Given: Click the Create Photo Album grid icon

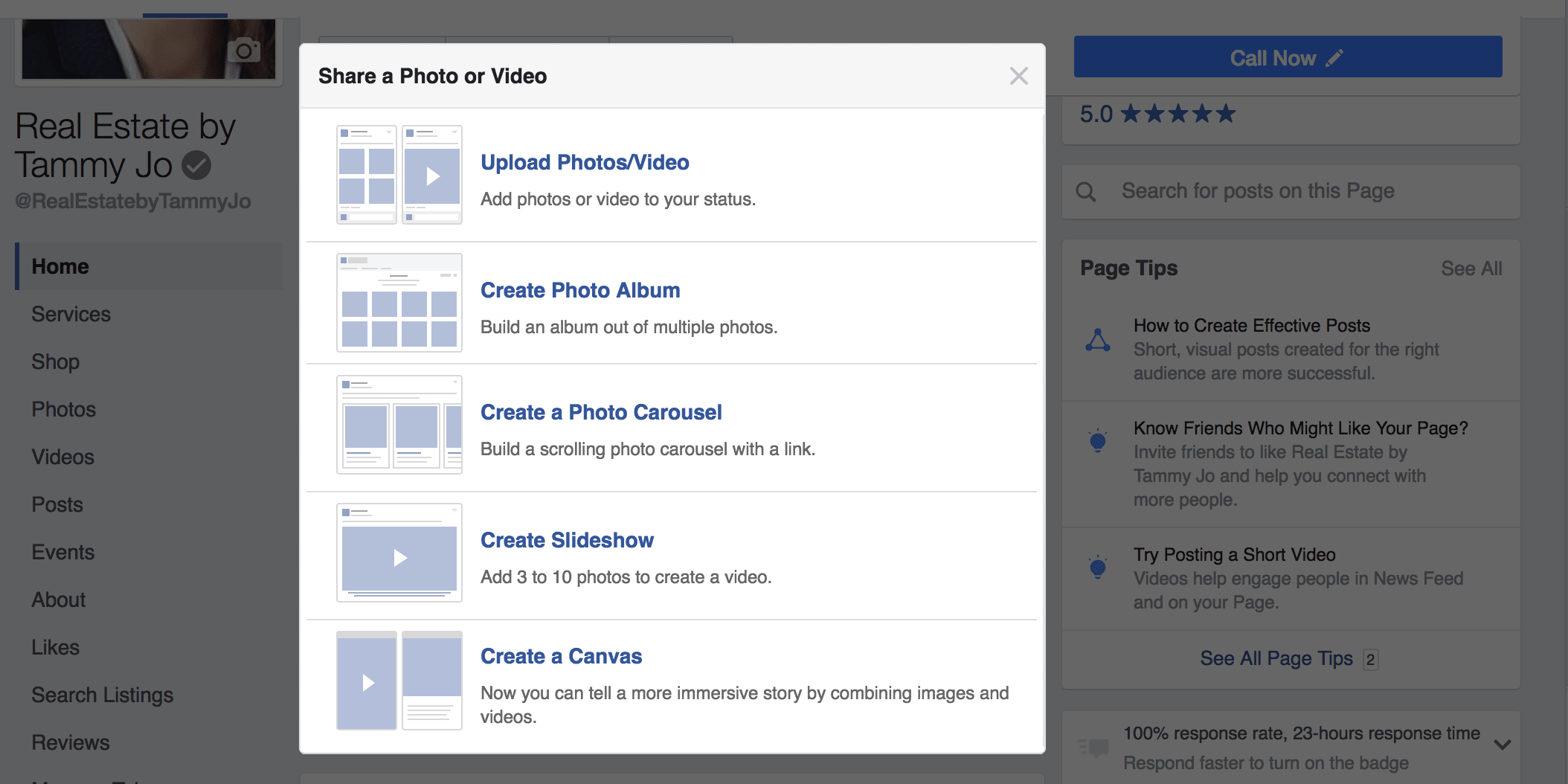Looking at the screenshot, I should click(x=399, y=303).
